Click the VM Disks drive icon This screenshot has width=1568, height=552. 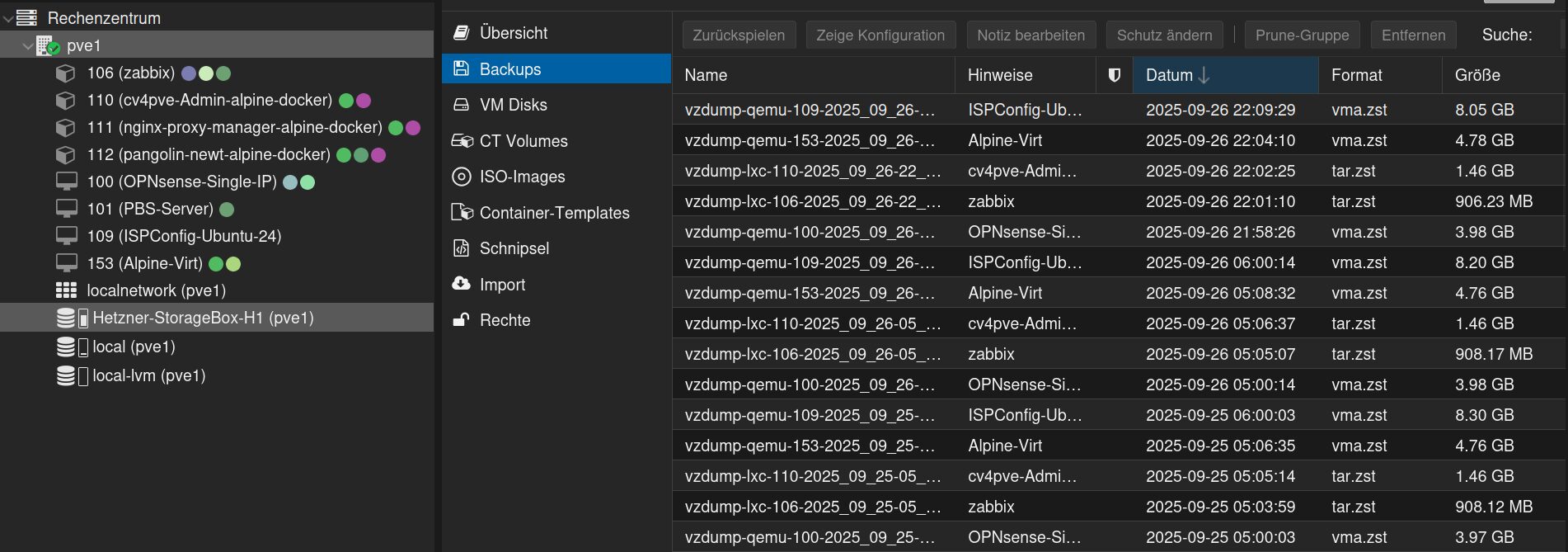pyautogui.click(x=462, y=105)
